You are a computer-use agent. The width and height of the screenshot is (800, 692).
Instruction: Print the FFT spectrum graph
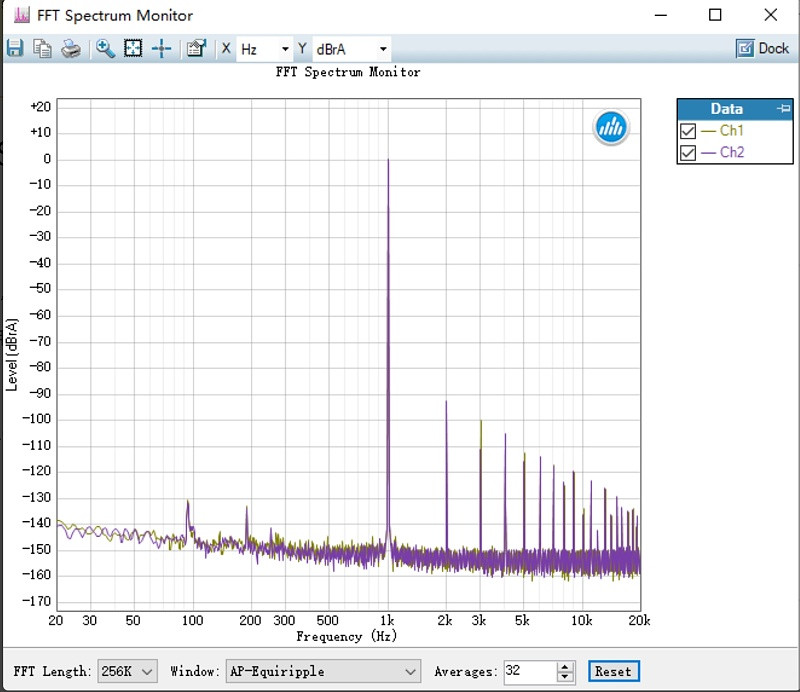coord(70,49)
